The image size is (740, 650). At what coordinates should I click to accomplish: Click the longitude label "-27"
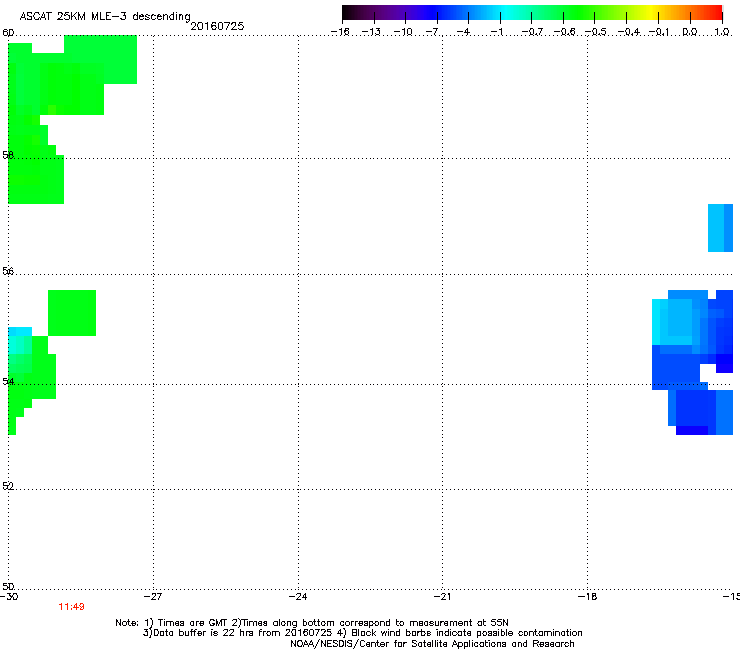[153, 597]
